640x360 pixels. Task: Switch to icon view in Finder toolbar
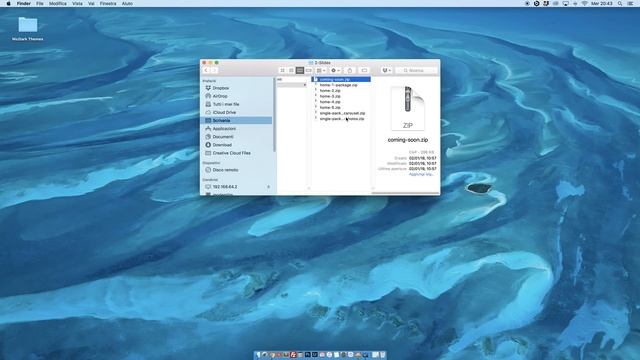pos(282,71)
